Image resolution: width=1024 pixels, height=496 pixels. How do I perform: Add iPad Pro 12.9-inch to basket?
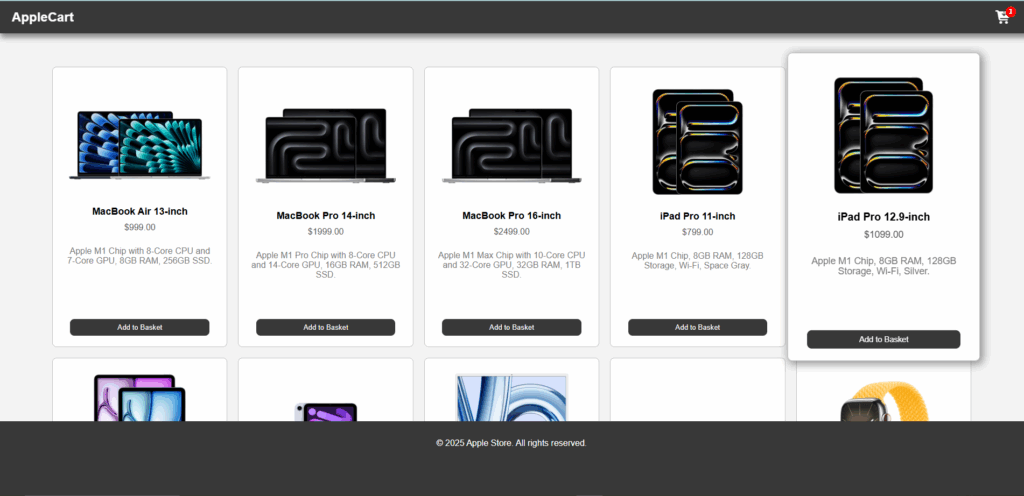click(883, 339)
